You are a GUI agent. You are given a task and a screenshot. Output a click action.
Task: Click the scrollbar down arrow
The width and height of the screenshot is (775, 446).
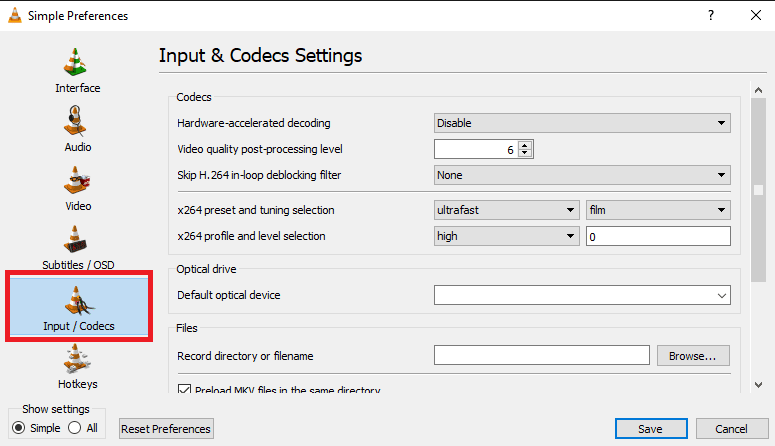tap(758, 385)
